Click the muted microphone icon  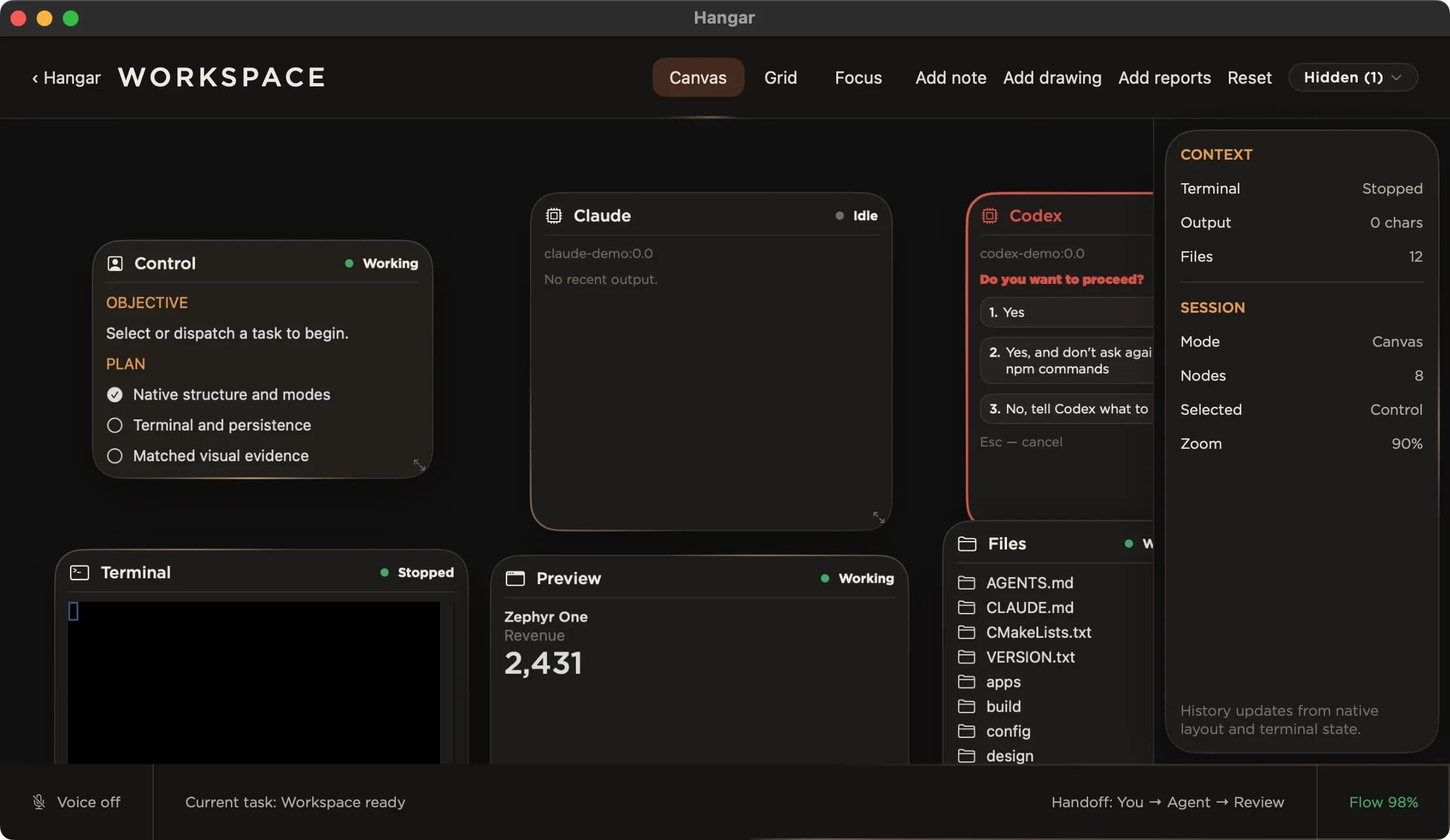39,802
